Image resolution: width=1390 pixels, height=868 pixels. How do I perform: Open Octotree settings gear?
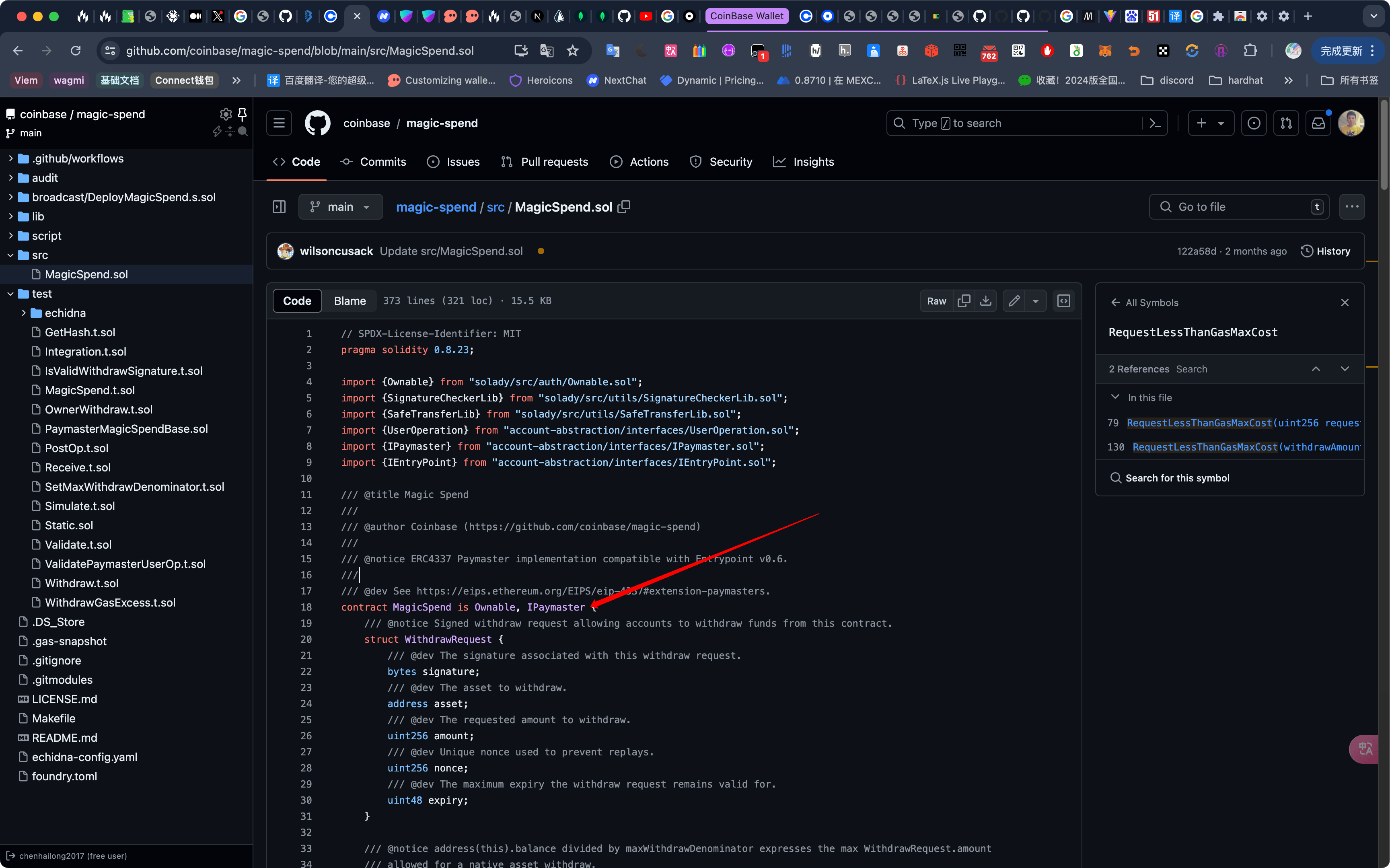pyautogui.click(x=226, y=114)
